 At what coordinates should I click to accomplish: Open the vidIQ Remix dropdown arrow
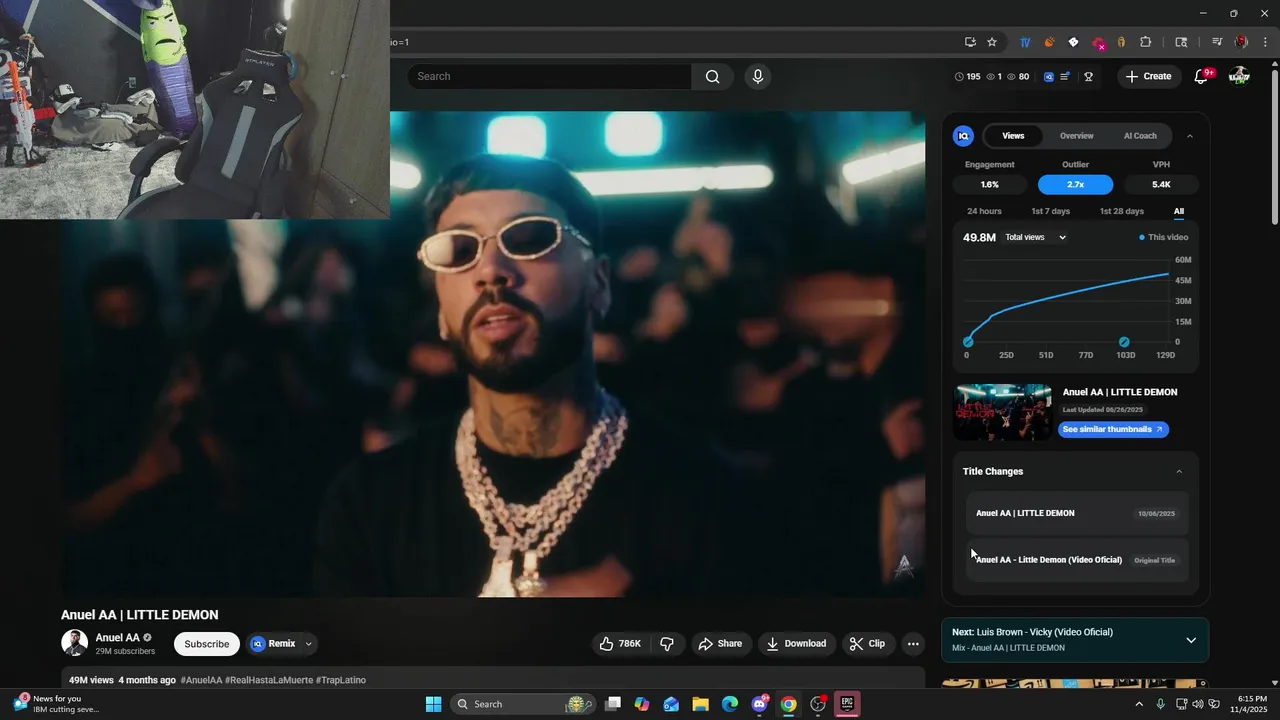[309, 644]
